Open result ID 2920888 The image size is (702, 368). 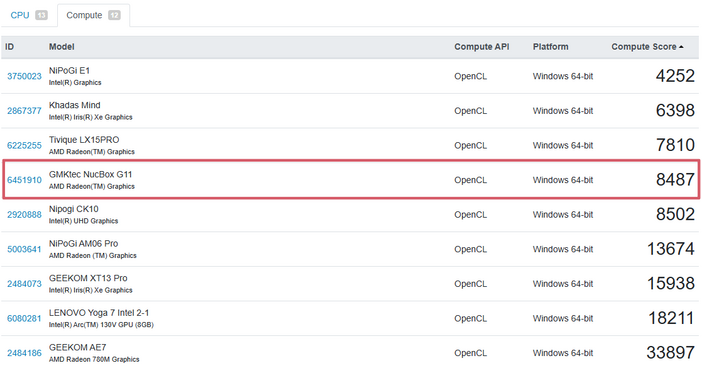[x=24, y=214]
